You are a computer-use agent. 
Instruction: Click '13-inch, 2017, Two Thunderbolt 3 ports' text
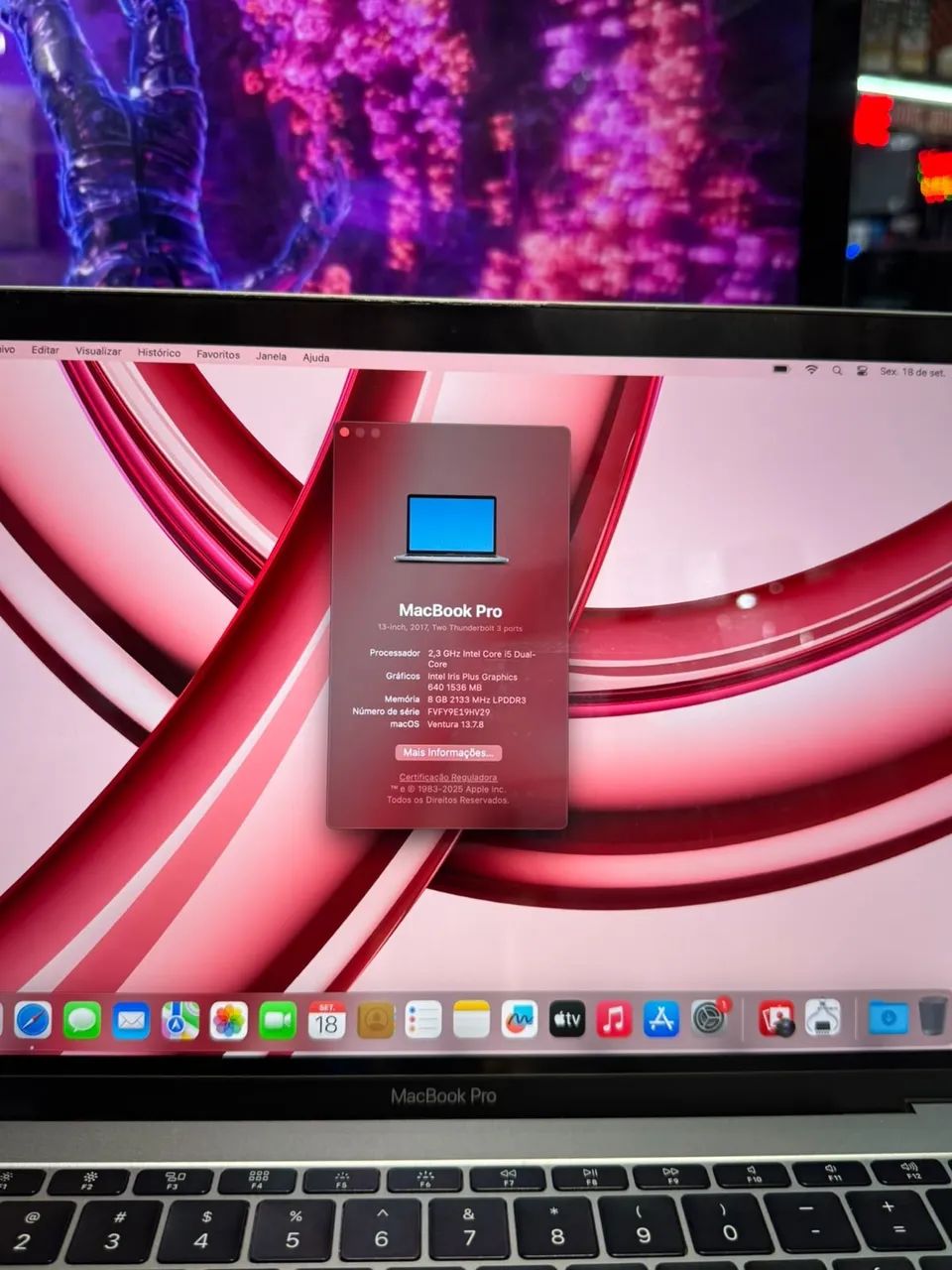pos(449,628)
